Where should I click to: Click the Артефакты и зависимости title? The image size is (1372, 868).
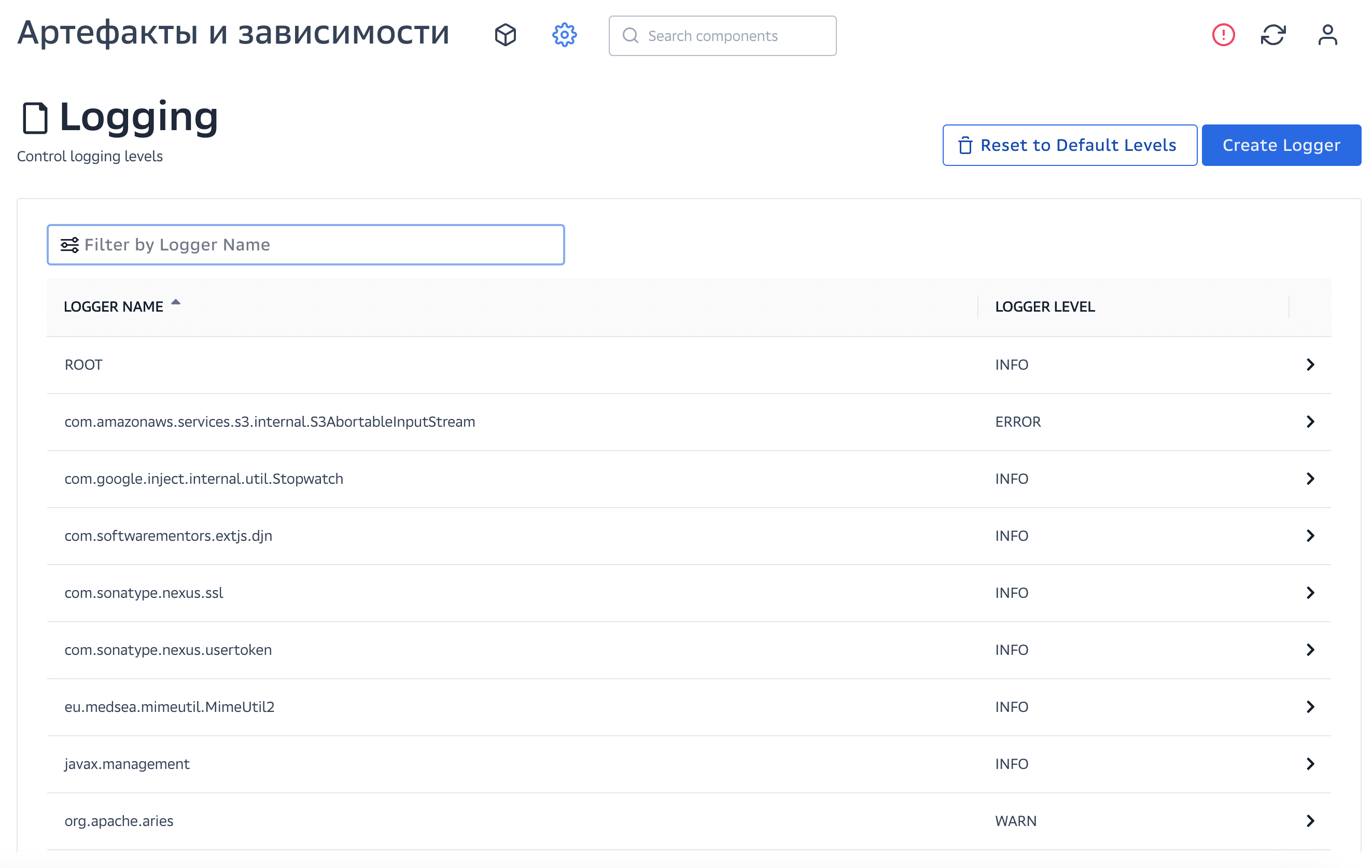(x=233, y=33)
